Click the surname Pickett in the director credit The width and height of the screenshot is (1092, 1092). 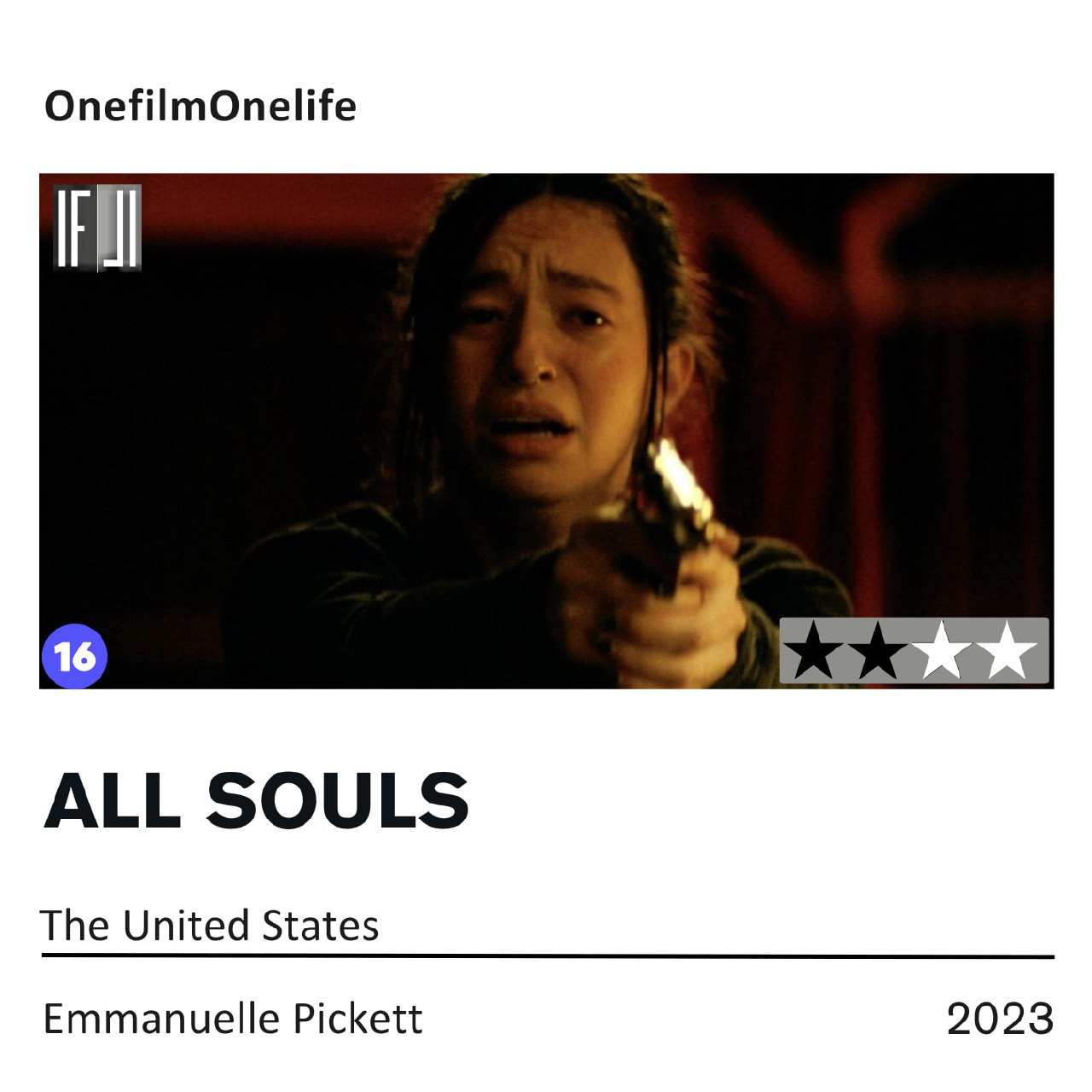[x=357, y=1019]
